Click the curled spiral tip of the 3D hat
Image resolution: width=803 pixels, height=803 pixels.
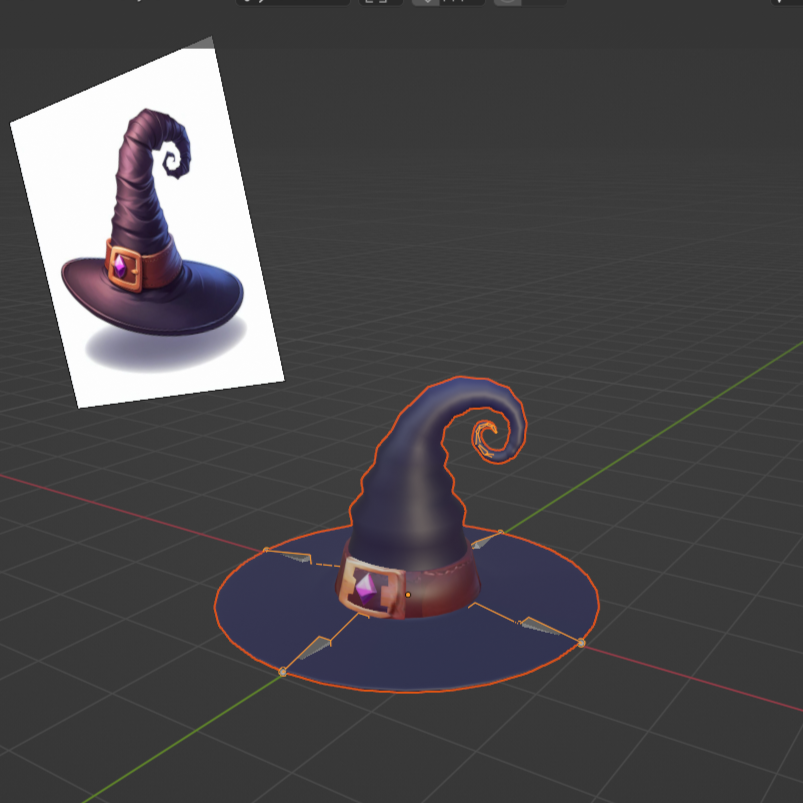(x=485, y=439)
